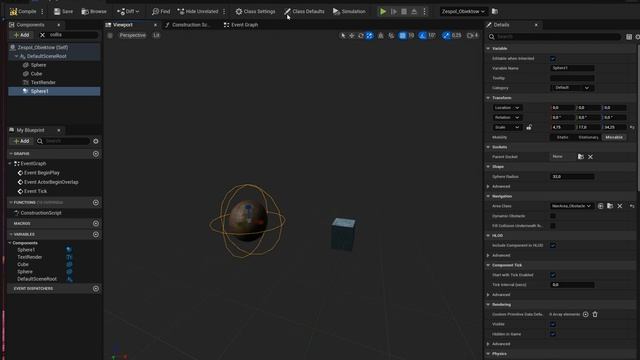This screenshot has height=360, width=640.
Task: Open the Diff dropdown
Action: (x=128, y=11)
